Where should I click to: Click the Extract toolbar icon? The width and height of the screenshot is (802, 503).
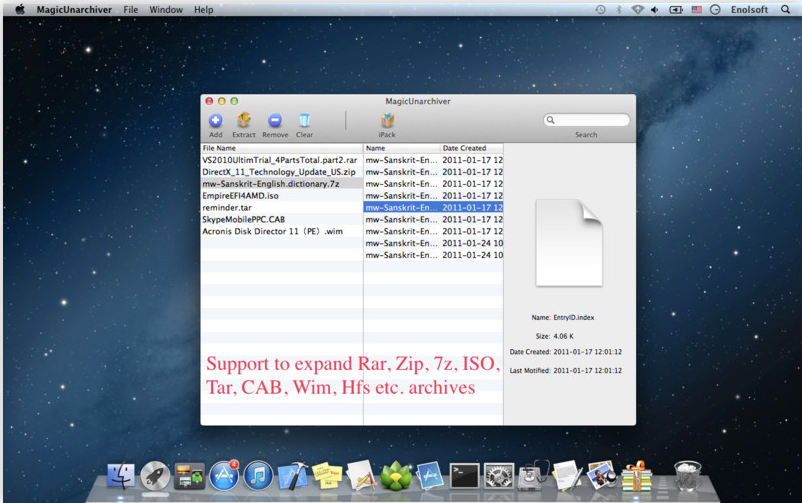coord(244,121)
